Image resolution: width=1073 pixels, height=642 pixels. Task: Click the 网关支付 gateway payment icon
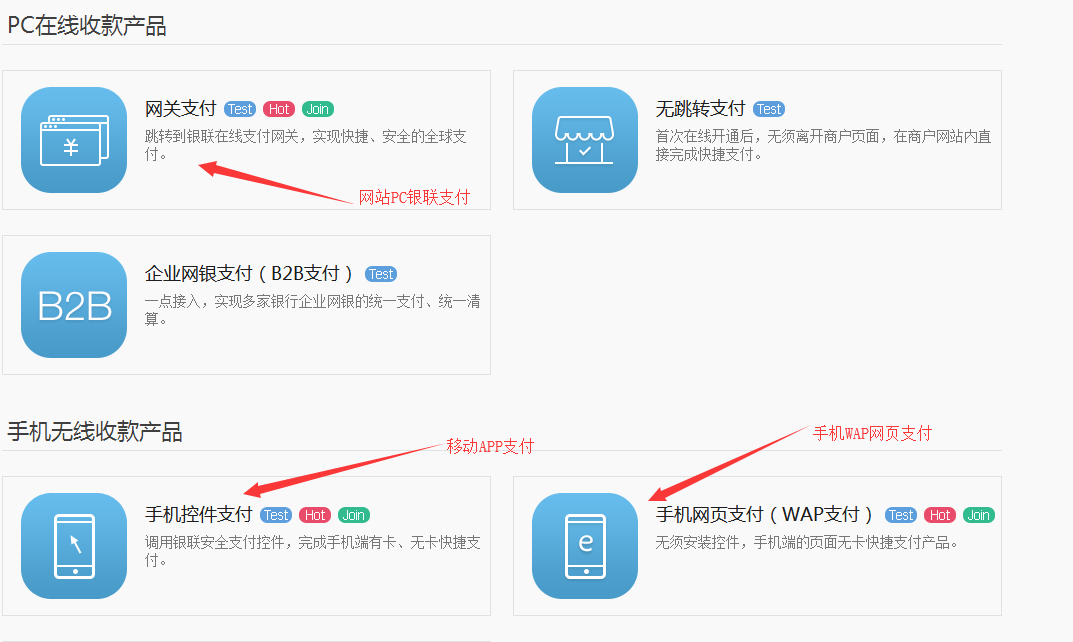click(73, 140)
